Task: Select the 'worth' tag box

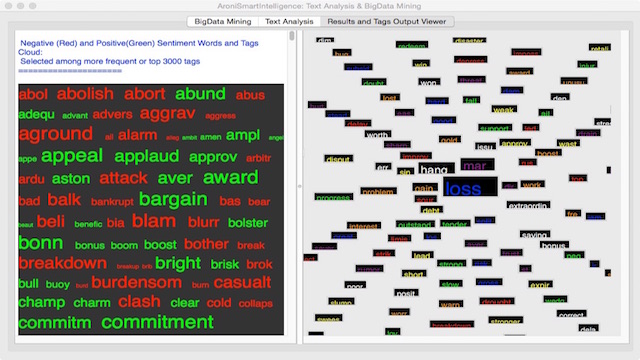Action: [x=378, y=134]
